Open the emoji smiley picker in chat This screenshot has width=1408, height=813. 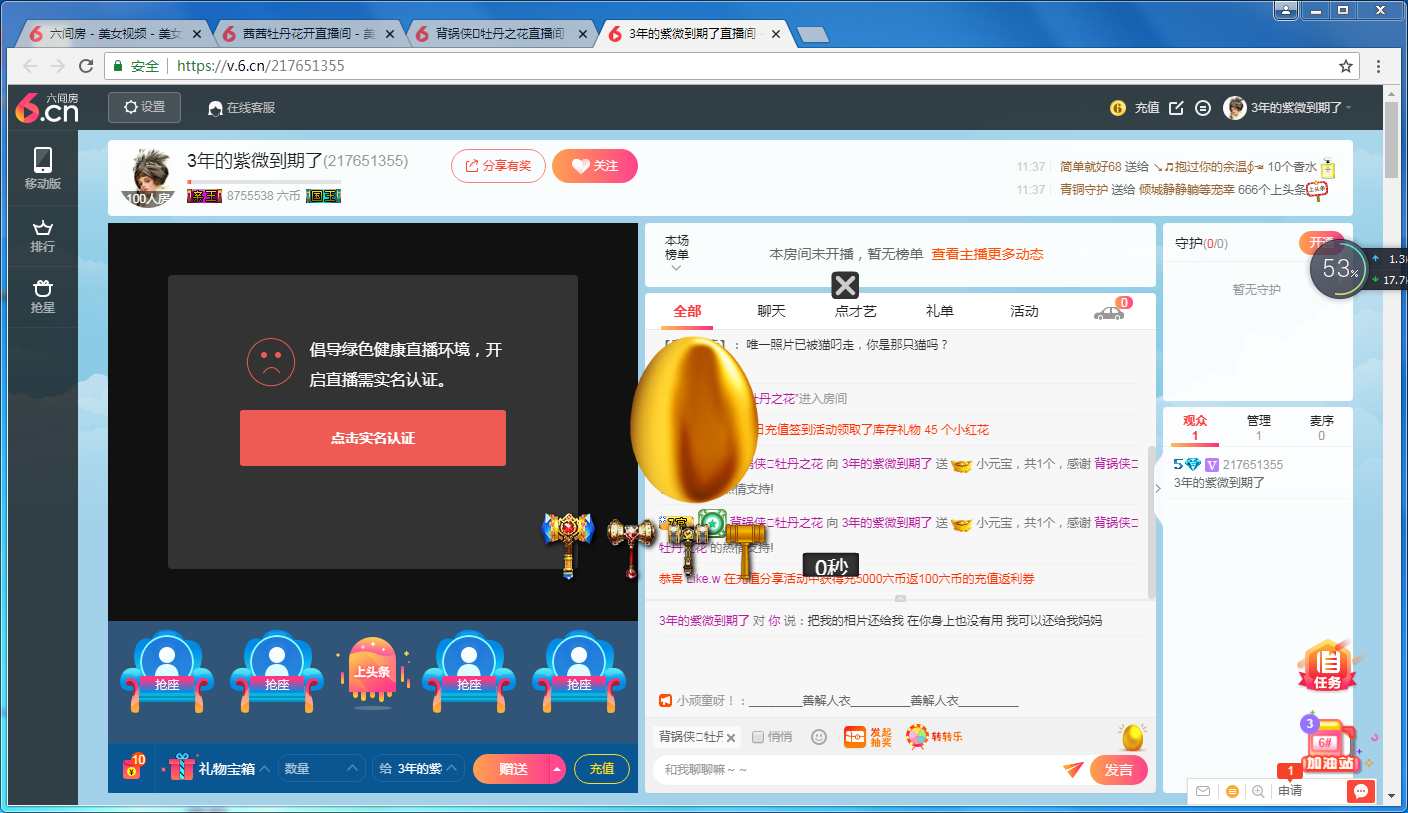(x=819, y=737)
